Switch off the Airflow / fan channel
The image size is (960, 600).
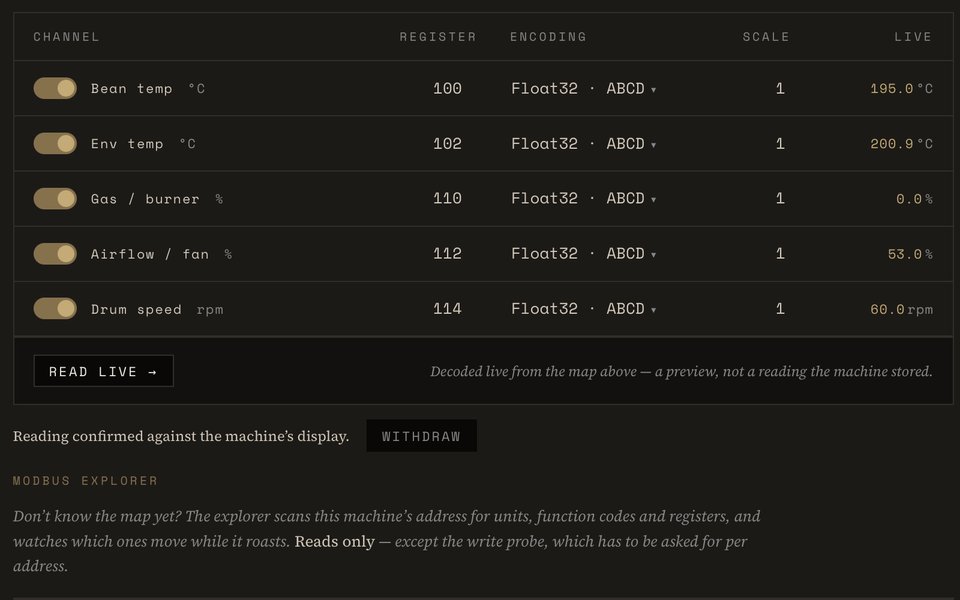[55, 253]
